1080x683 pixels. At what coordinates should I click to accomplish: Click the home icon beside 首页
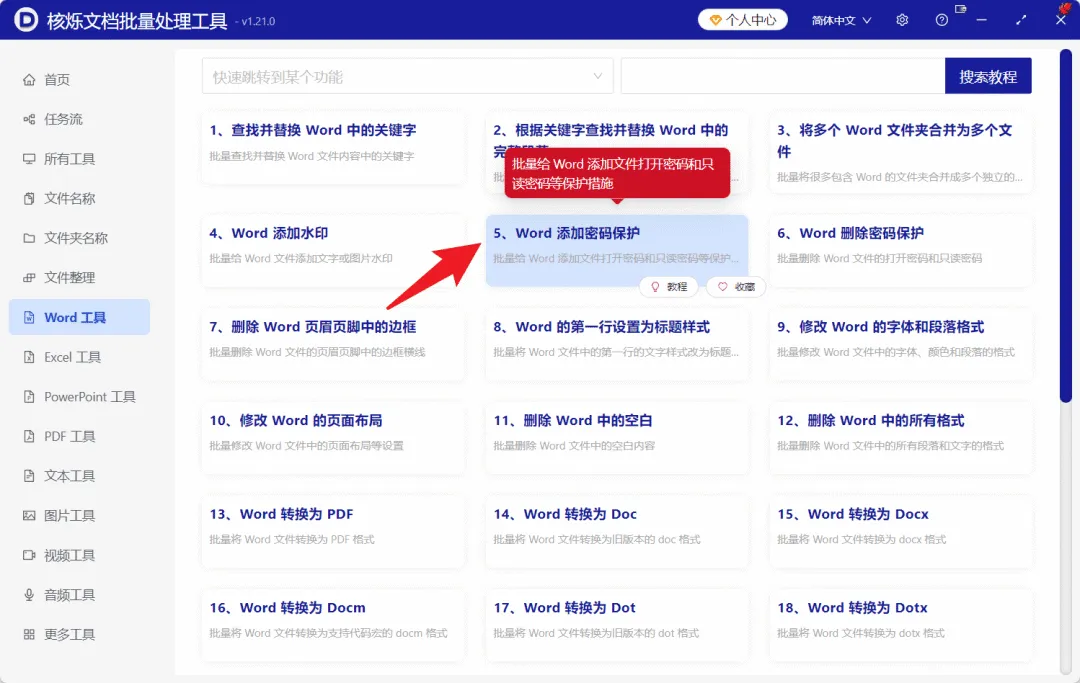coord(29,80)
